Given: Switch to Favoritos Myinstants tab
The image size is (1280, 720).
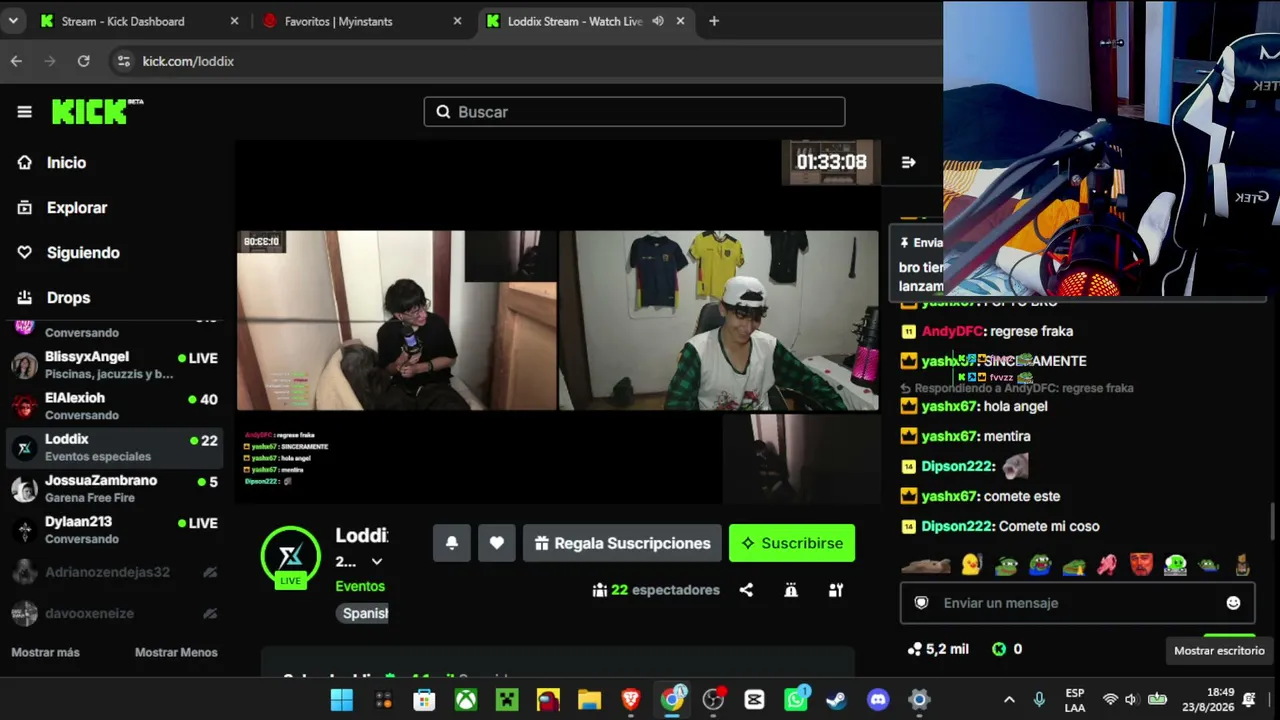Looking at the screenshot, I should (x=361, y=21).
